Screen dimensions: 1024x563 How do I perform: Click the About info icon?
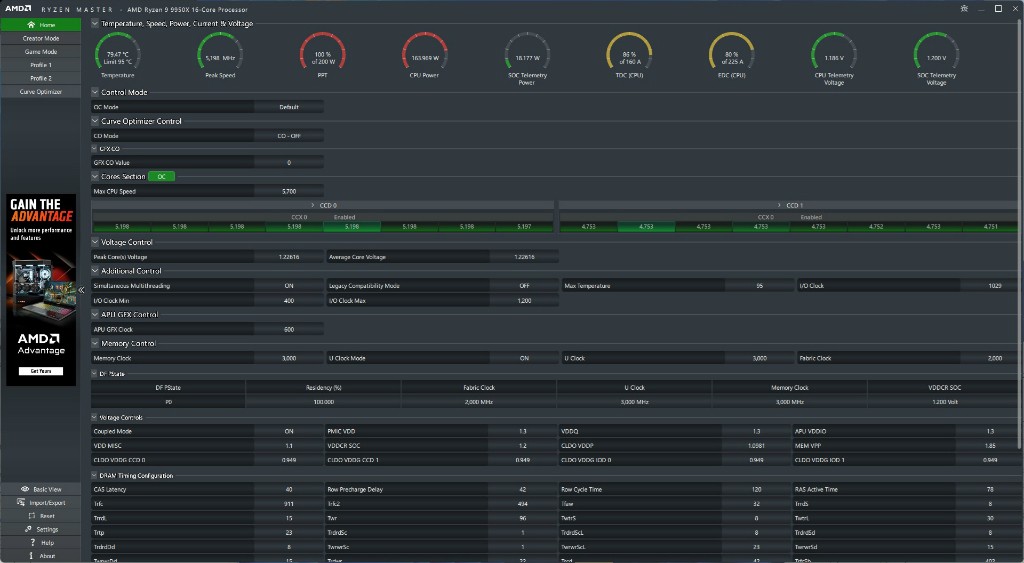point(32,555)
